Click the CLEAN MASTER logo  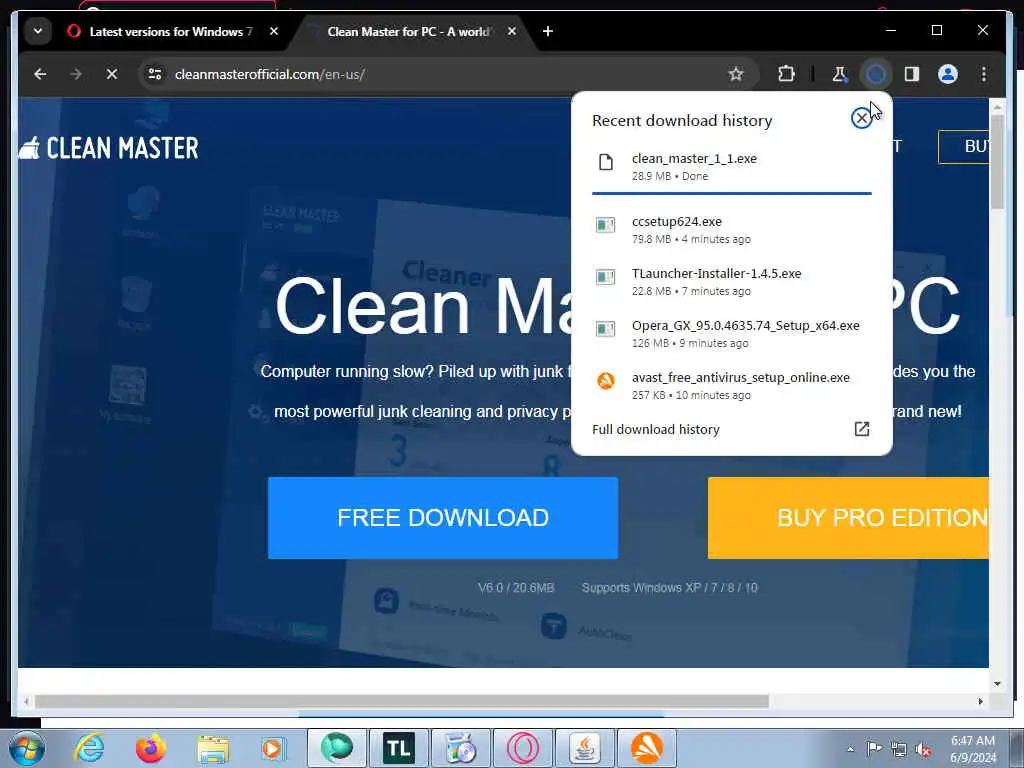pyautogui.click(x=108, y=148)
